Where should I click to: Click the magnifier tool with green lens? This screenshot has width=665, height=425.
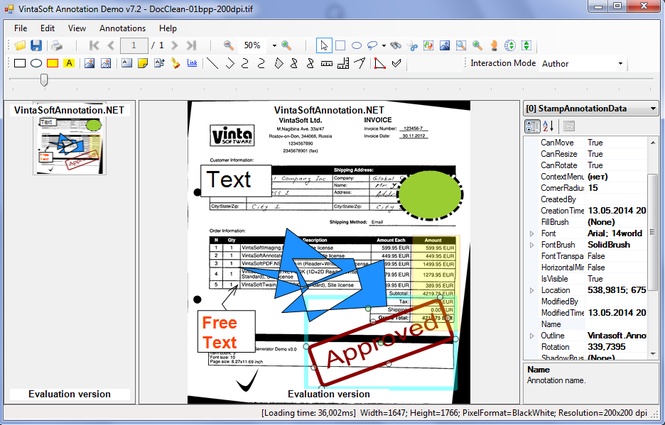point(478,45)
